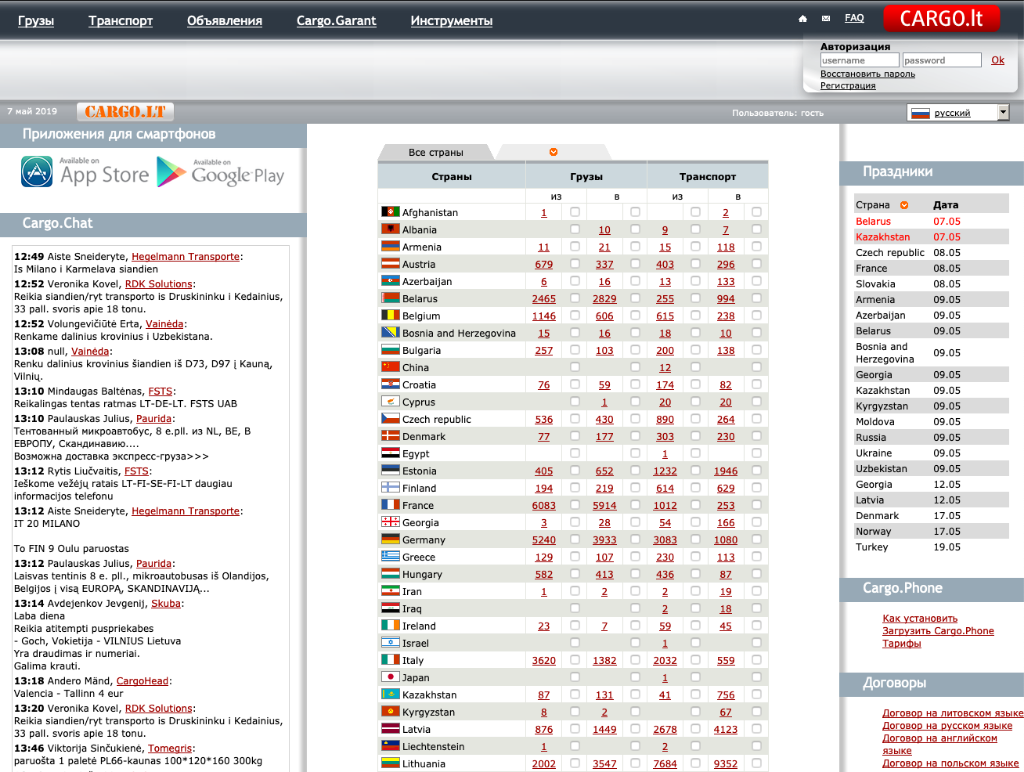
Task: Open the CargoHead company link in chat
Action: pyautogui.click(x=142, y=681)
